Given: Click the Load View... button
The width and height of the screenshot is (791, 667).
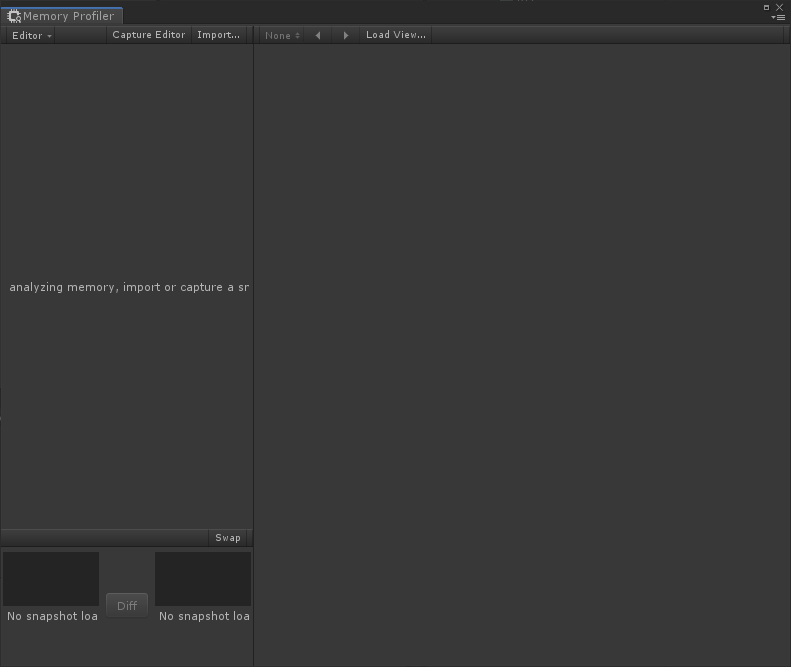Looking at the screenshot, I should tap(396, 35).
